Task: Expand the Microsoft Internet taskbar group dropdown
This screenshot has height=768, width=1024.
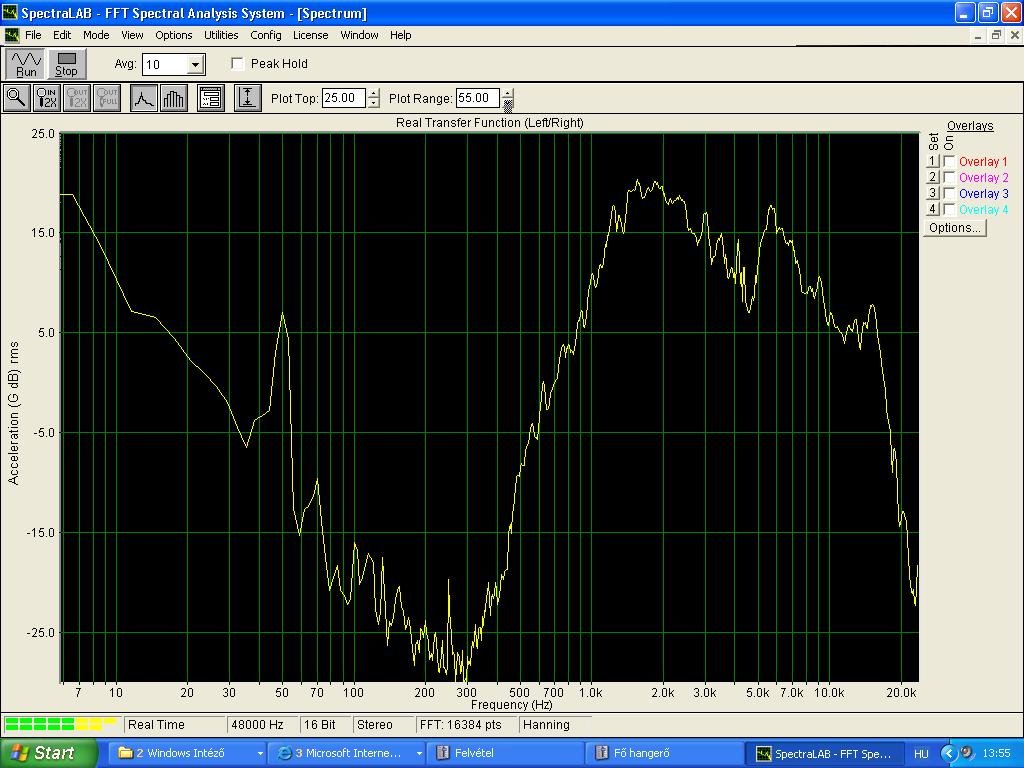Action: pos(419,754)
